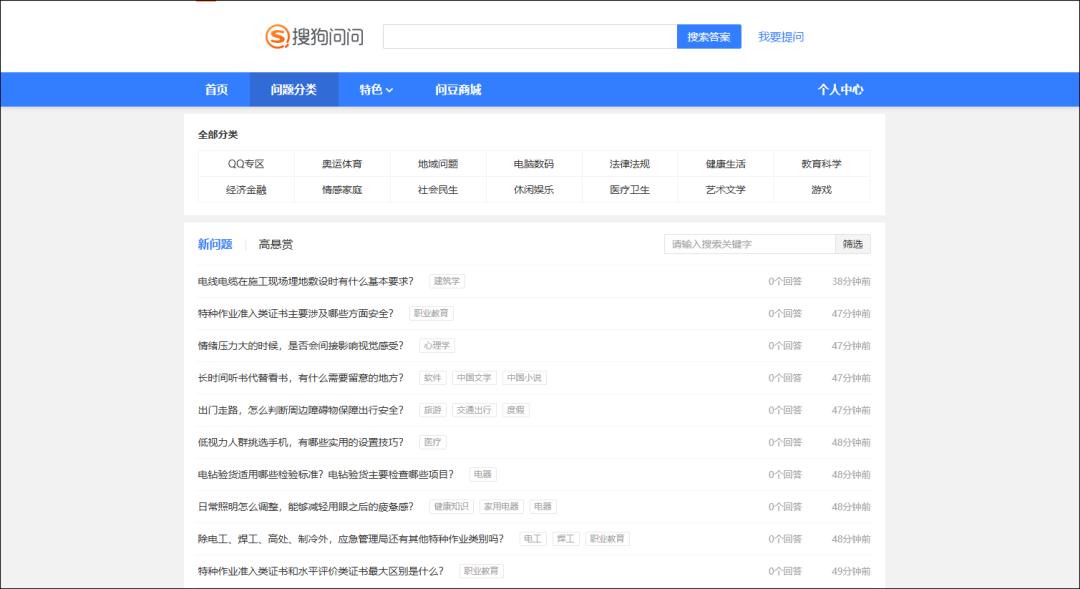1080x589 pixels.
Task: Open question about 长时间听书代替看书
Action: tap(300, 378)
